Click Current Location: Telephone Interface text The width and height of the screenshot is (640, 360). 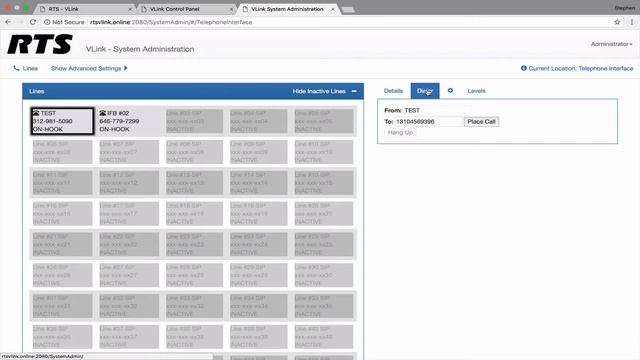(581, 68)
